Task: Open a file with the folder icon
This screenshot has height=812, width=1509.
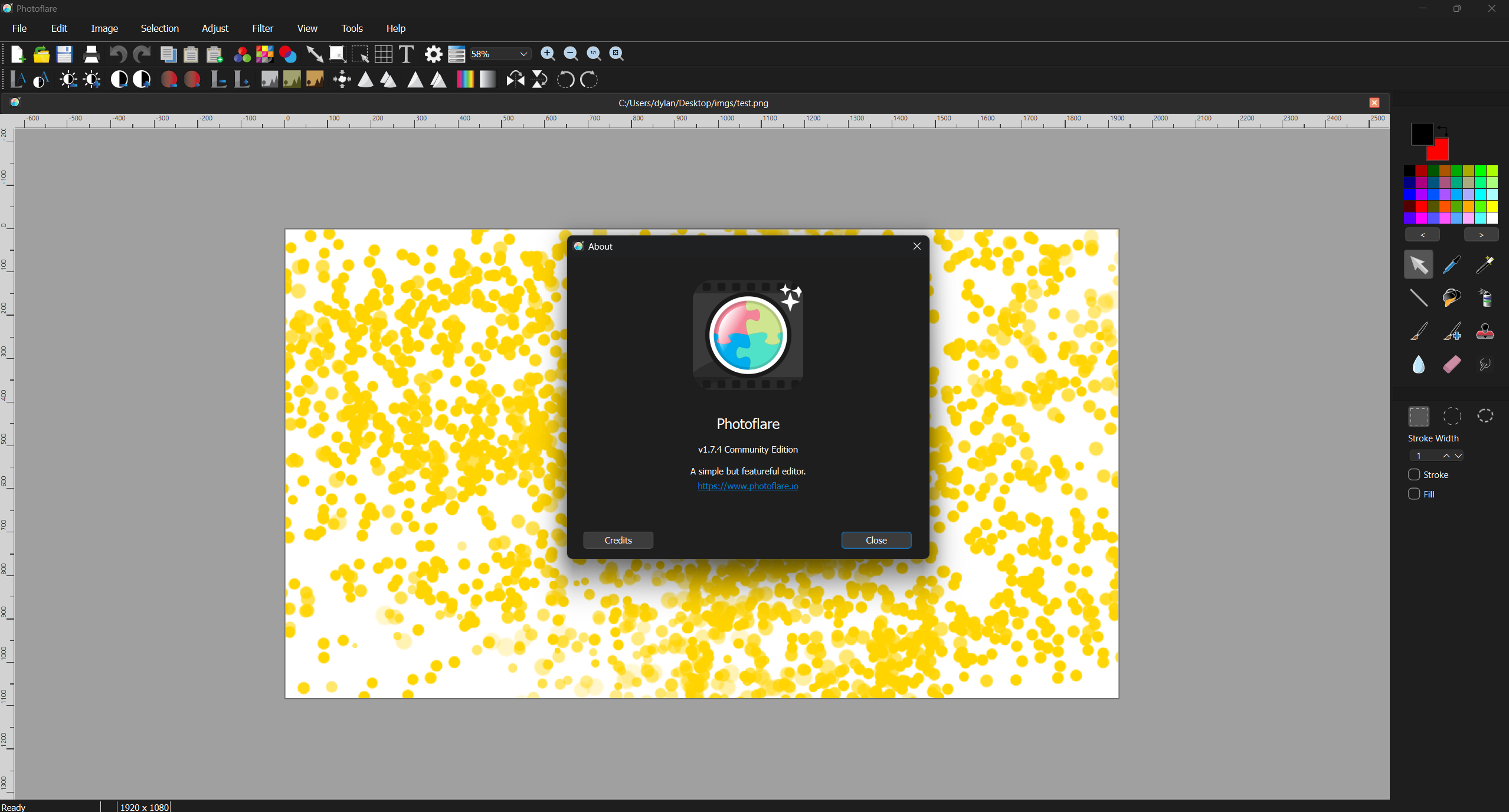Action: 41,54
